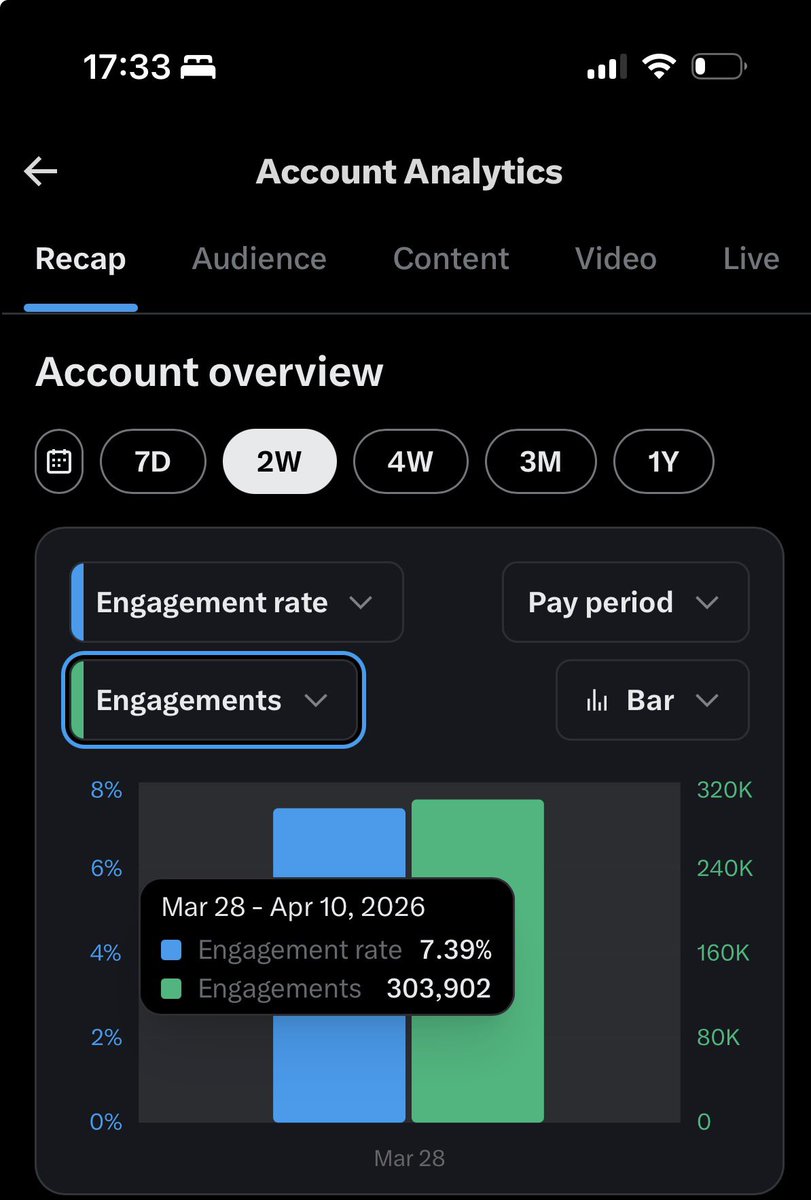Tap the 8% axis label
The width and height of the screenshot is (811, 1200).
(106, 790)
